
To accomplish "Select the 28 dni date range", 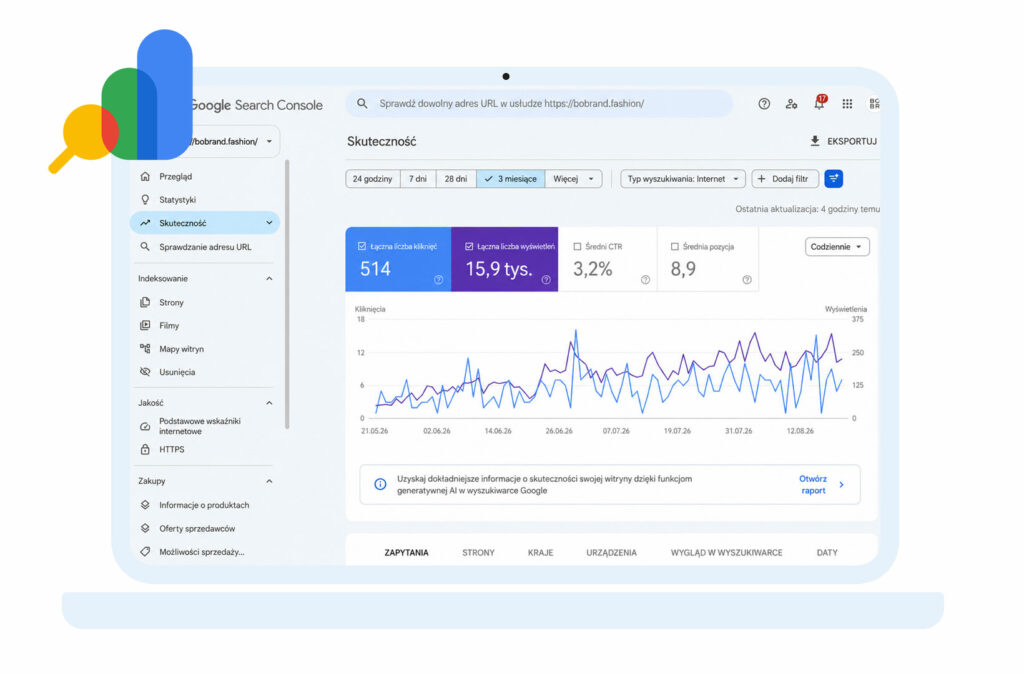I will coord(456,178).
